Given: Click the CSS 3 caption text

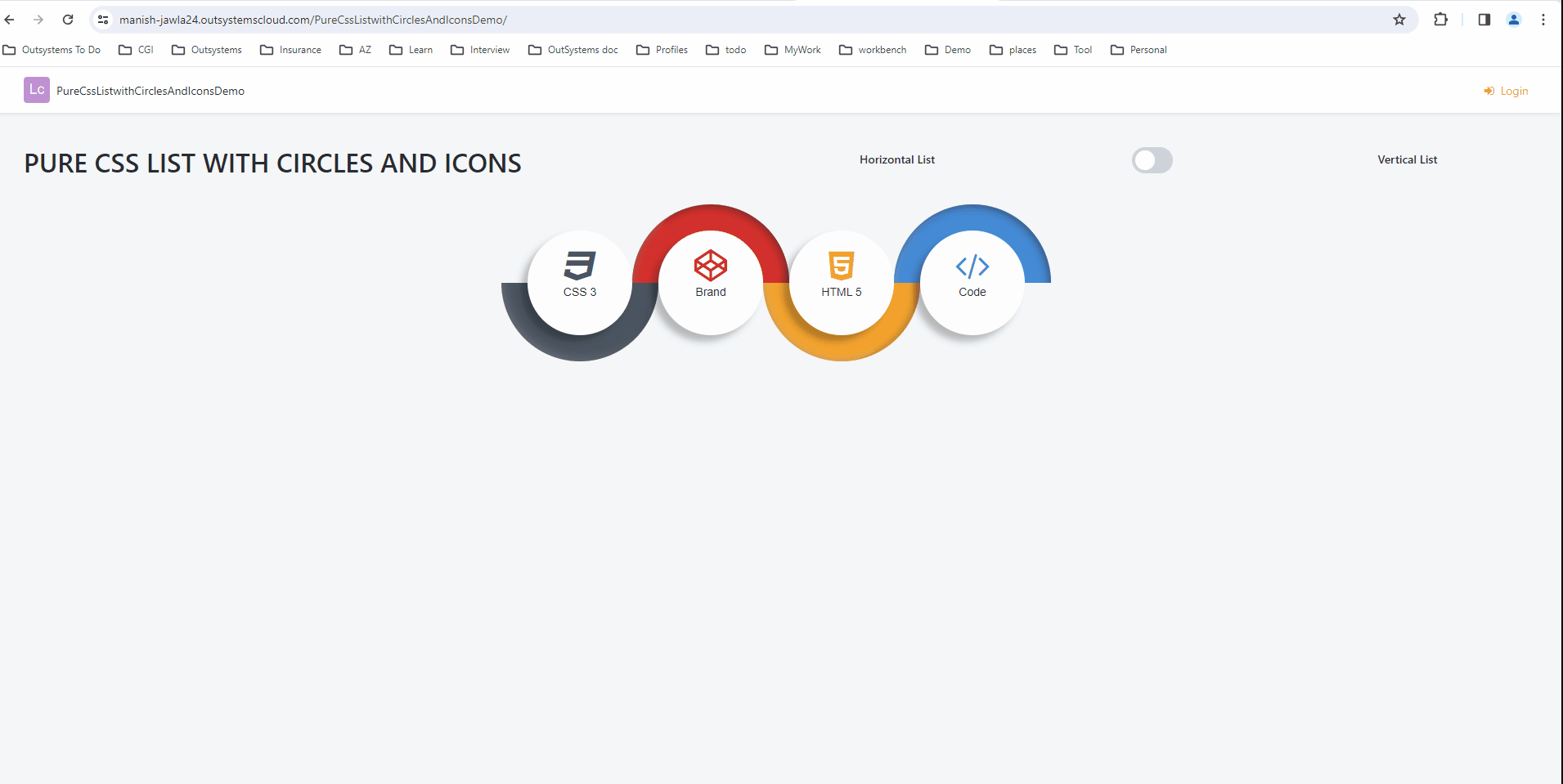Looking at the screenshot, I should tap(580, 292).
